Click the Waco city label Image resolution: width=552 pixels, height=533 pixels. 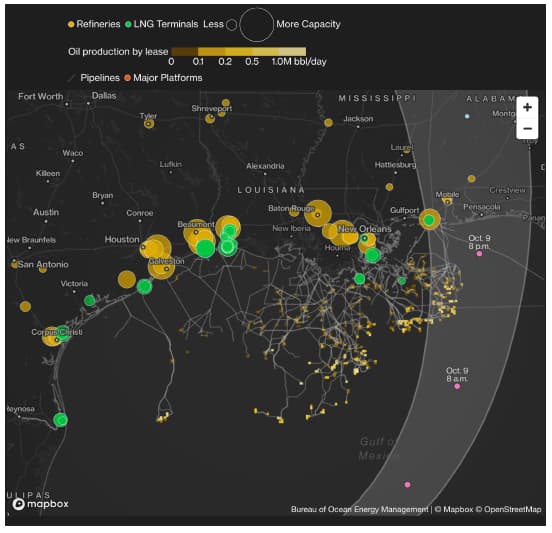pos(73,153)
